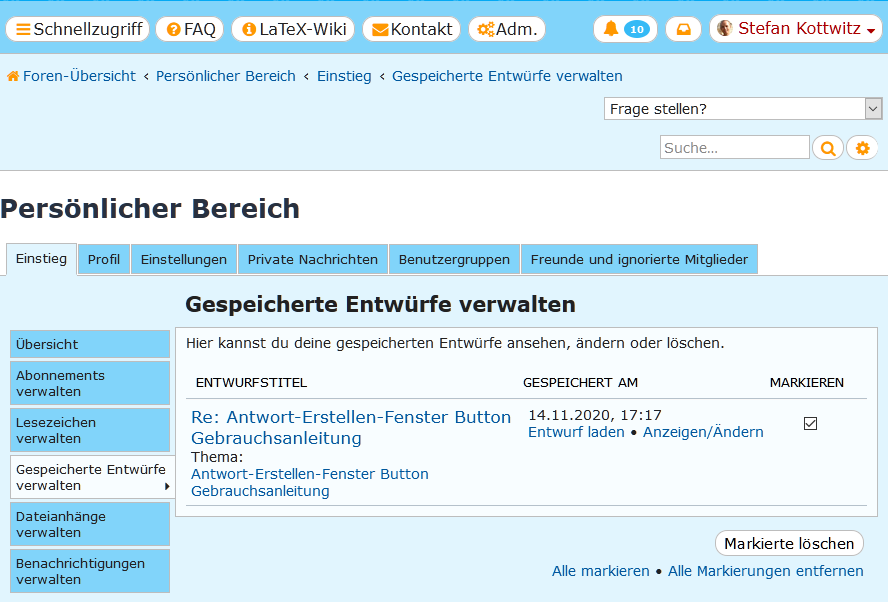Viewport: 888px width, 602px height.
Task: Click 'Alle Markierungen entfernen' link
Action: click(765, 571)
